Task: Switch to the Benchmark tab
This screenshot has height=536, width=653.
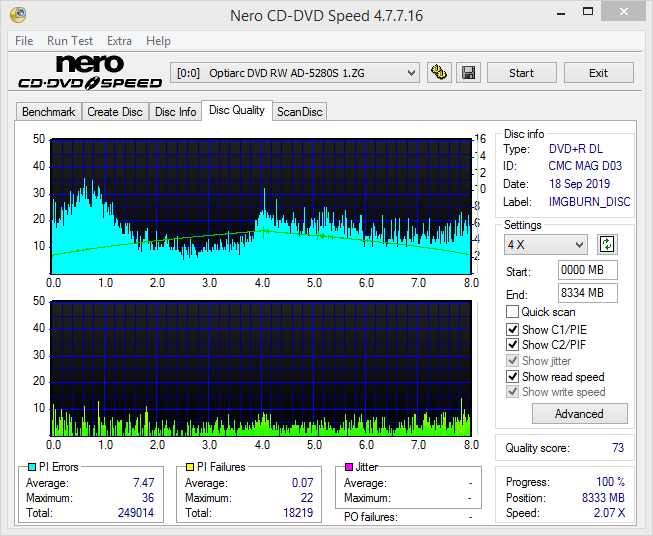Action: (49, 112)
